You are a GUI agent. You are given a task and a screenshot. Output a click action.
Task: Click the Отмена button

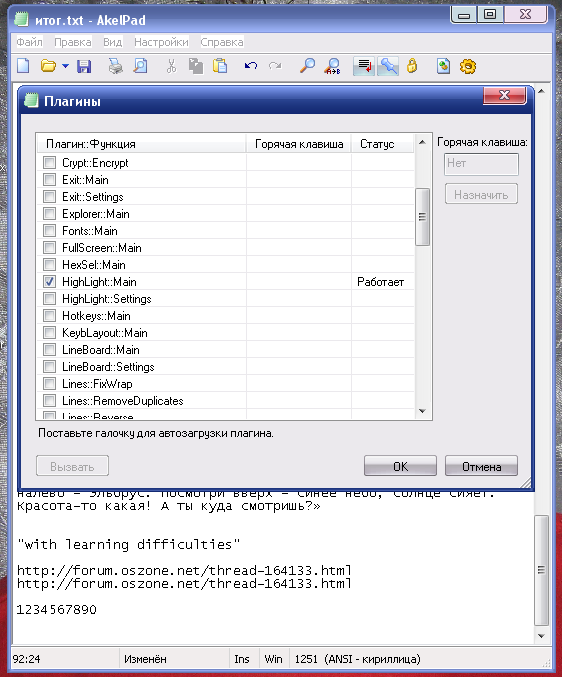(481, 466)
